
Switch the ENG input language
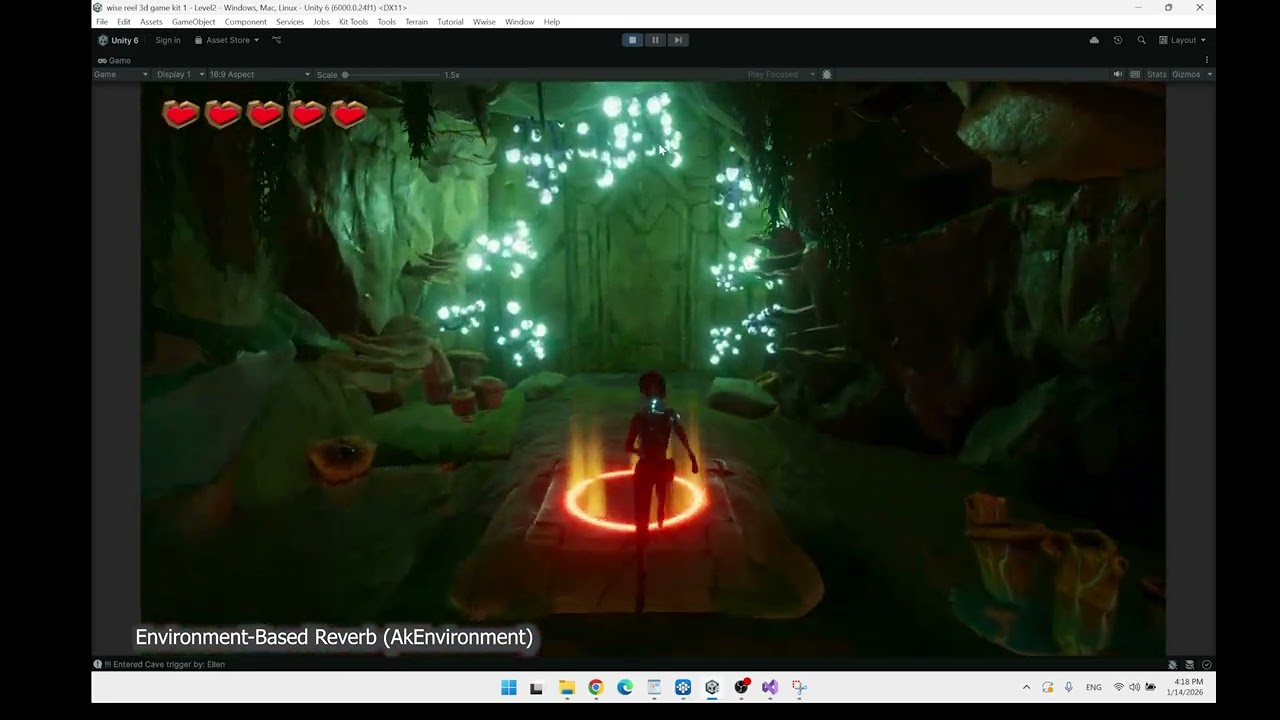point(1094,687)
